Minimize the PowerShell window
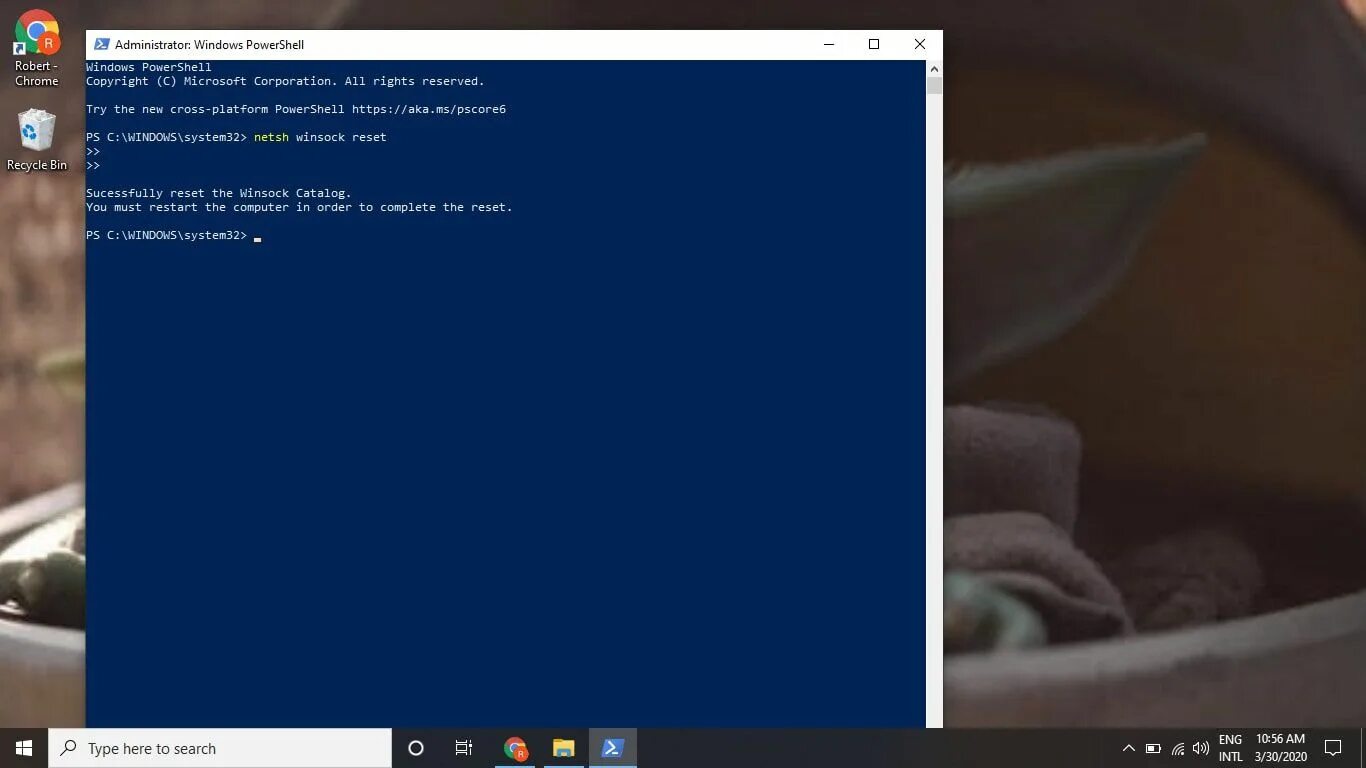 [828, 44]
